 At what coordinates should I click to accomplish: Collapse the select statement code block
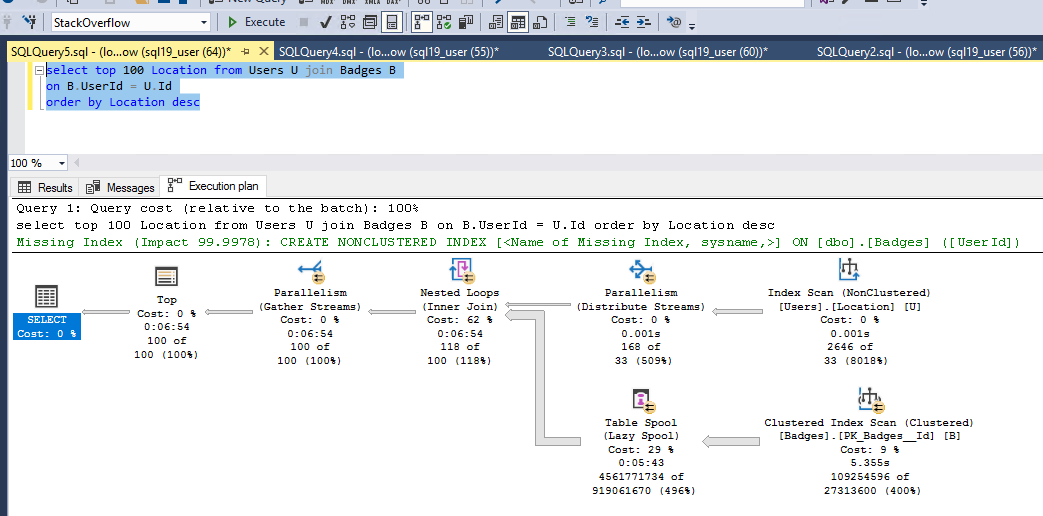pyautogui.click(x=39, y=70)
